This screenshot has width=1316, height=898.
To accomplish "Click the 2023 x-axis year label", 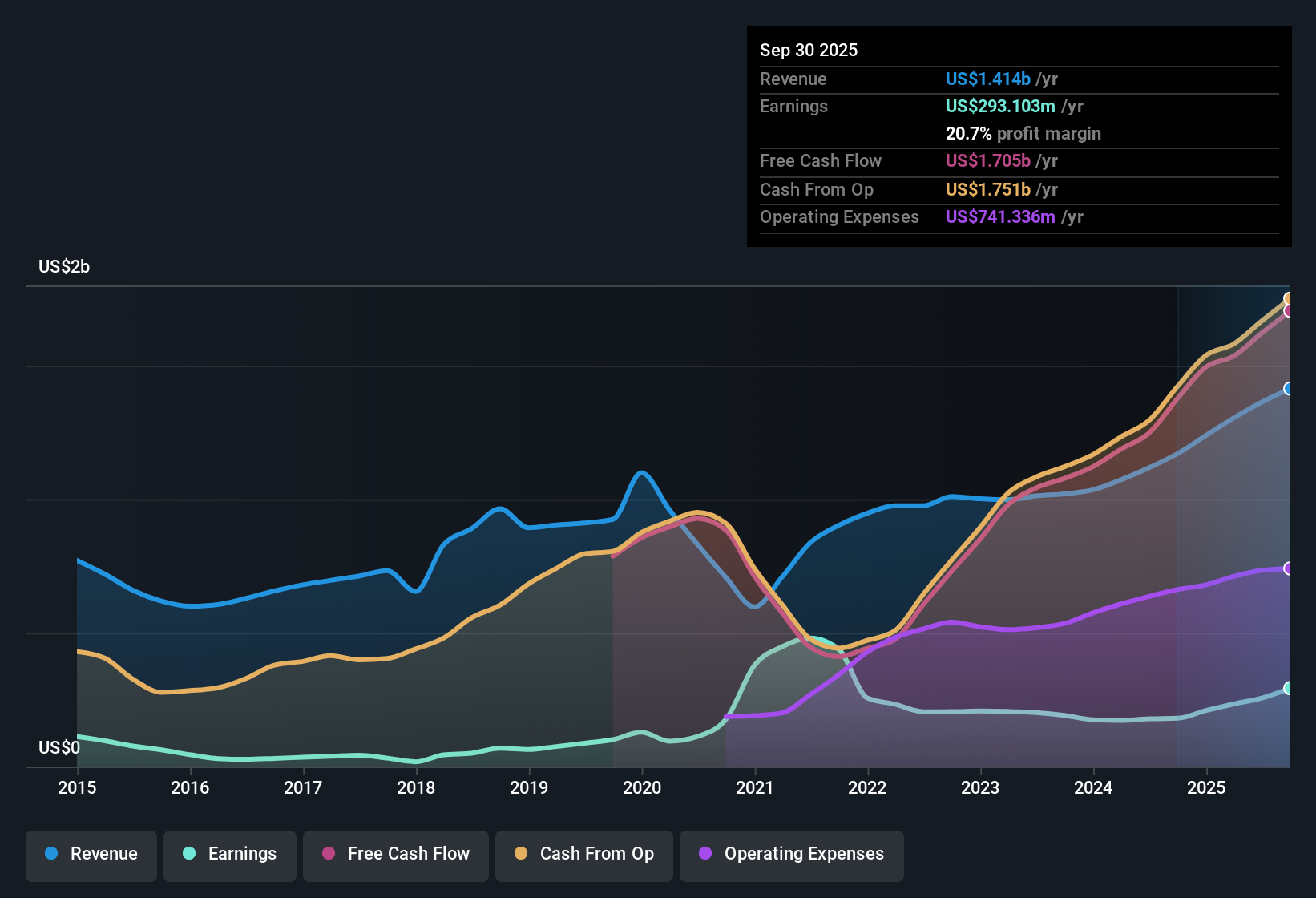I will (x=980, y=787).
